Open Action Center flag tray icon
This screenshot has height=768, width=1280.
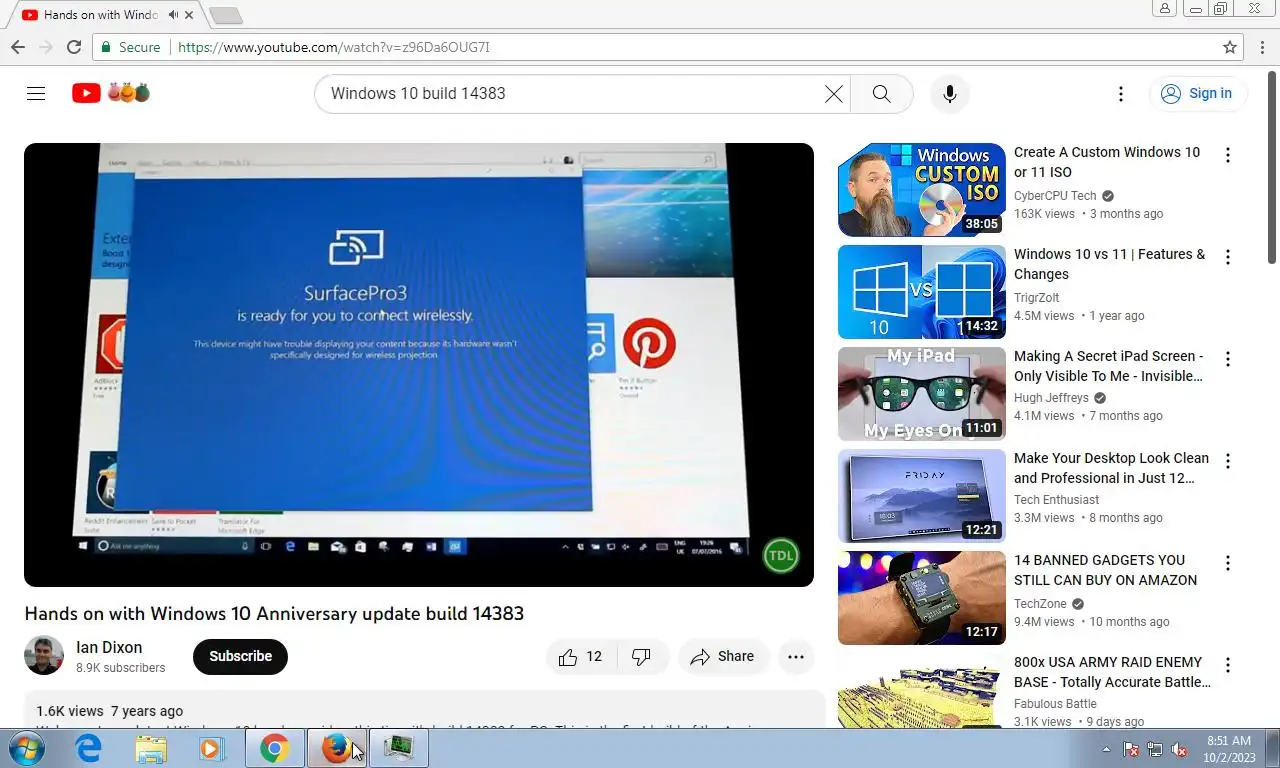(x=1131, y=749)
